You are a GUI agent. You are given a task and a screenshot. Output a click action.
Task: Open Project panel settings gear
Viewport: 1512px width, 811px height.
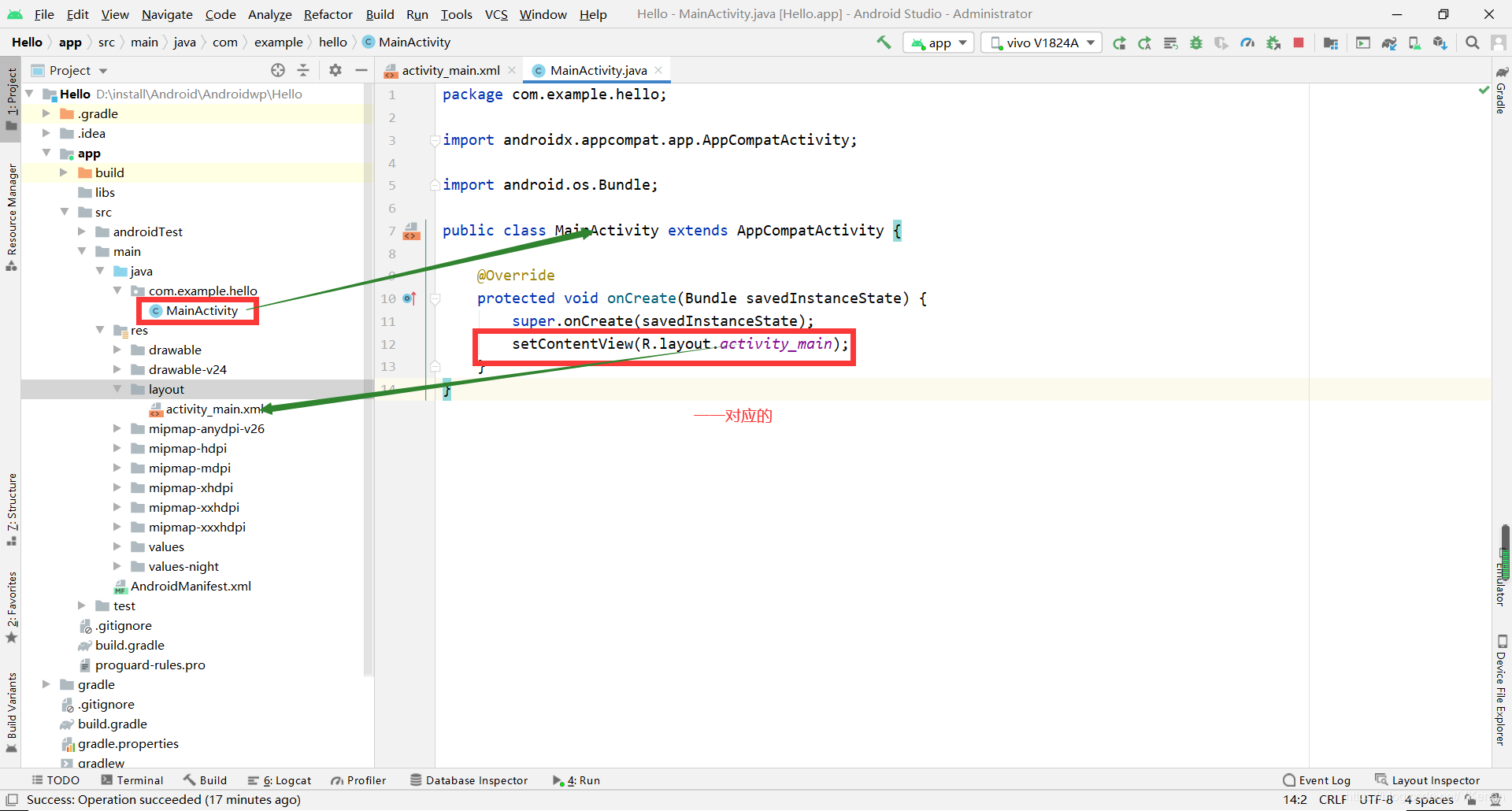click(335, 70)
